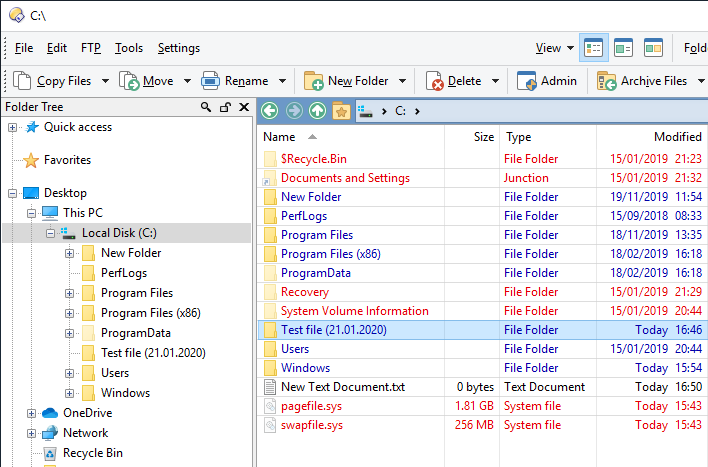Open the Copy Files dropdown arrow

coord(105,81)
